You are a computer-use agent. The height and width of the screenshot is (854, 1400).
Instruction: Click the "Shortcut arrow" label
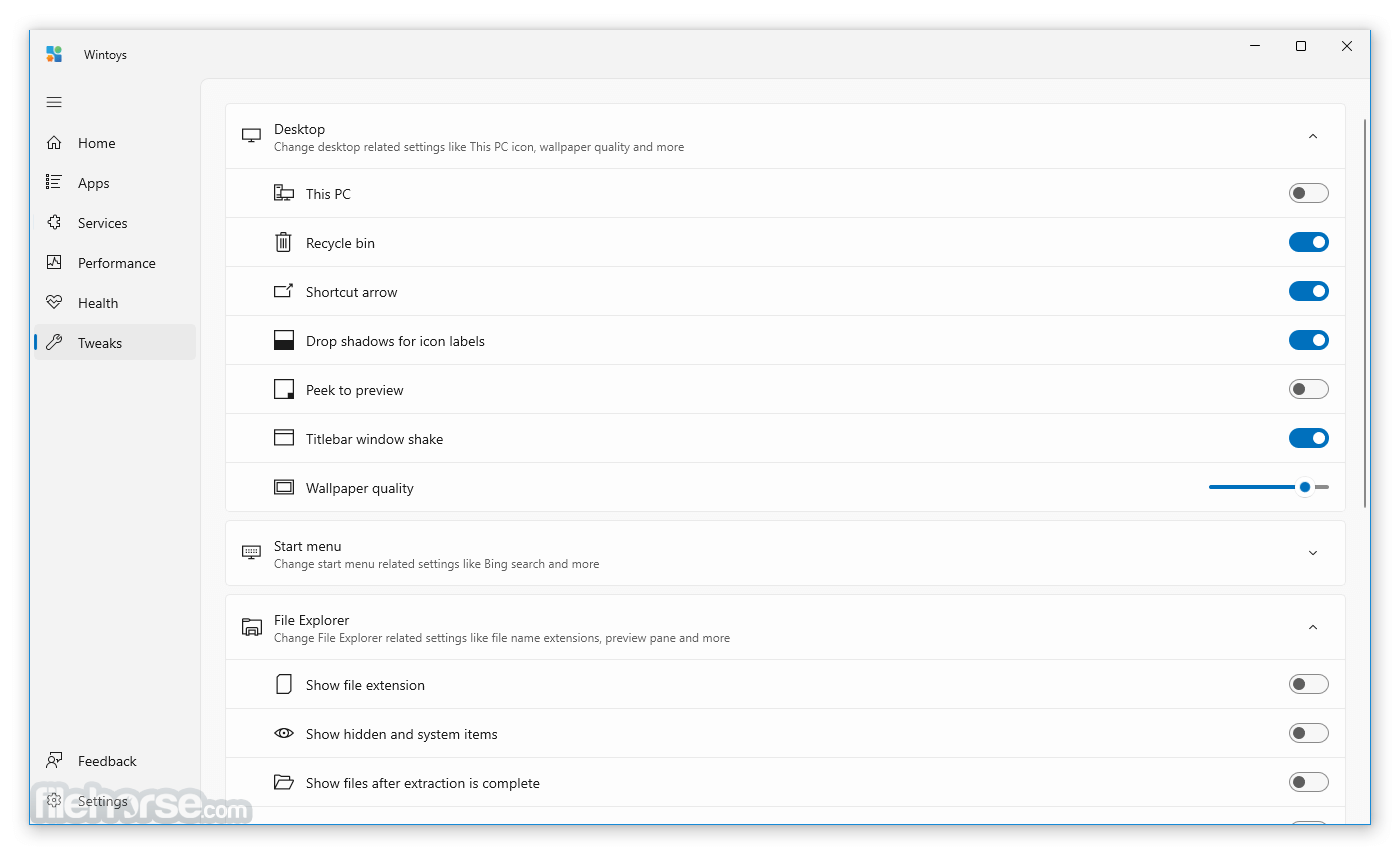click(x=351, y=292)
